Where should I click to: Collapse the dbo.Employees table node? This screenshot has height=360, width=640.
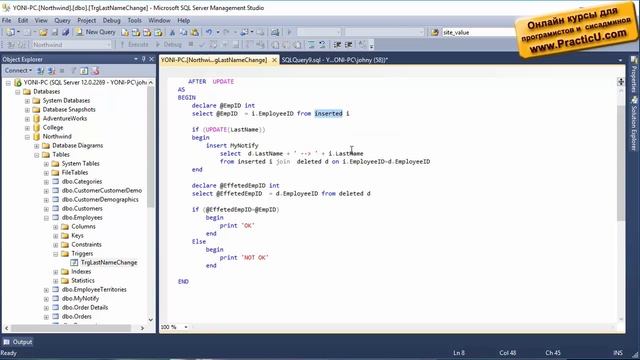tap(46, 218)
